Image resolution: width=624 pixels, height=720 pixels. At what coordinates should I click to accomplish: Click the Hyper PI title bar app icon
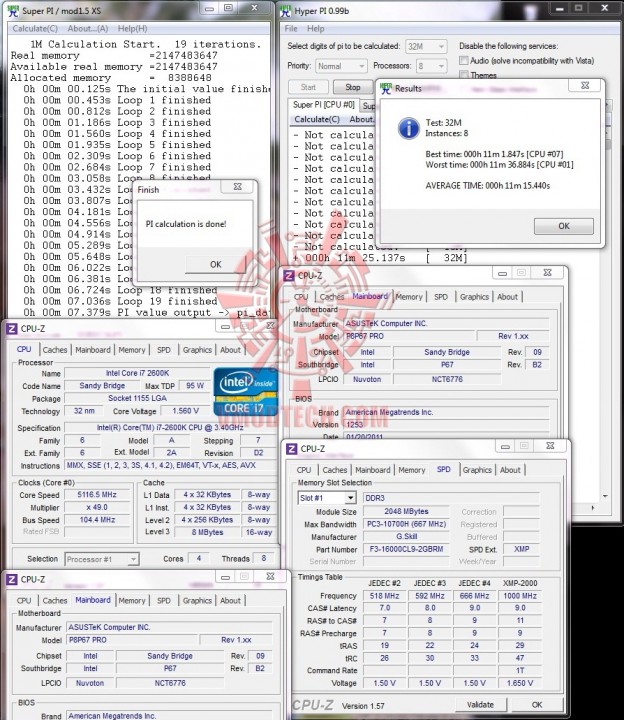pos(286,11)
